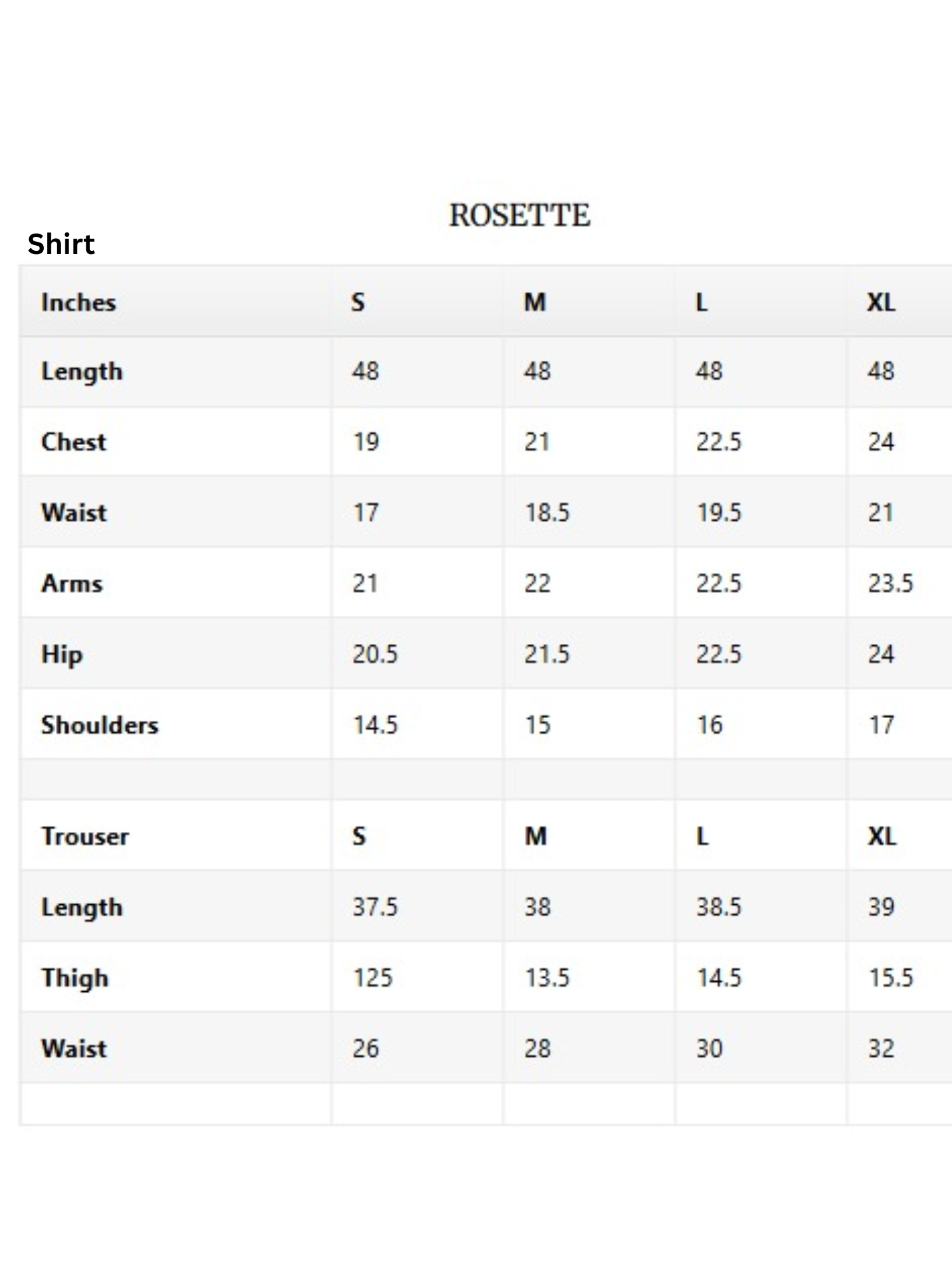The height and width of the screenshot is (1270, 952).
Task: Click the Thigh value 125 for S
Action: [373, 978]
